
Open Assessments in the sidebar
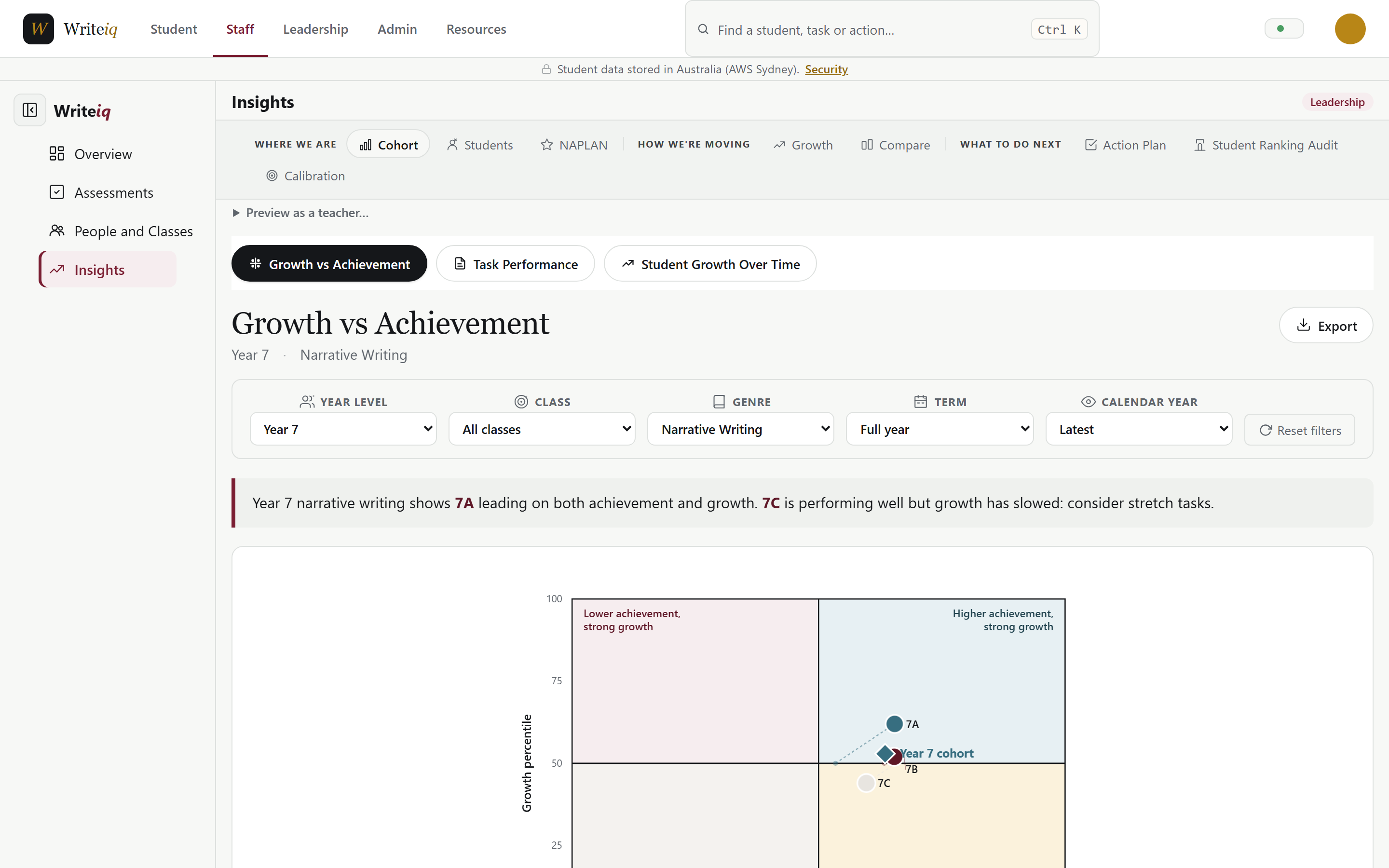pos(108,192)
